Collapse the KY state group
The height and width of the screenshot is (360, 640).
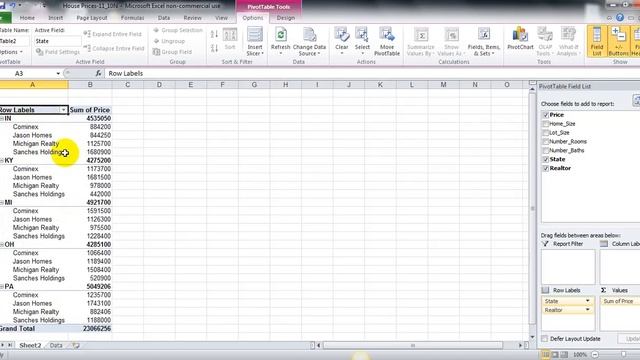coord(2,160)
